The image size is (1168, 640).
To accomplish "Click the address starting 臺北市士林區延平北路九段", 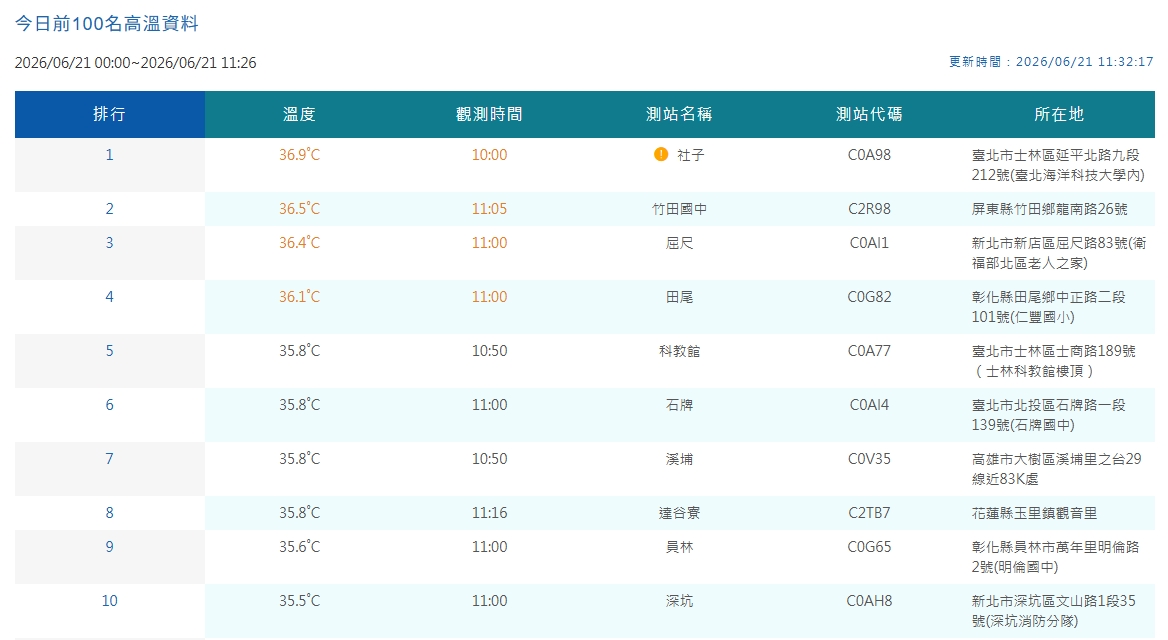I will [x=1058, y=165].
